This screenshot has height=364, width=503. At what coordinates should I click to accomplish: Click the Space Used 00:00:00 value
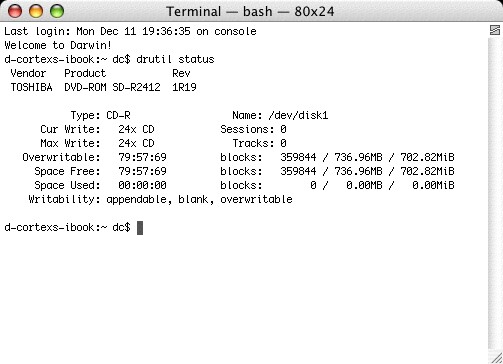tap(142, 185)
